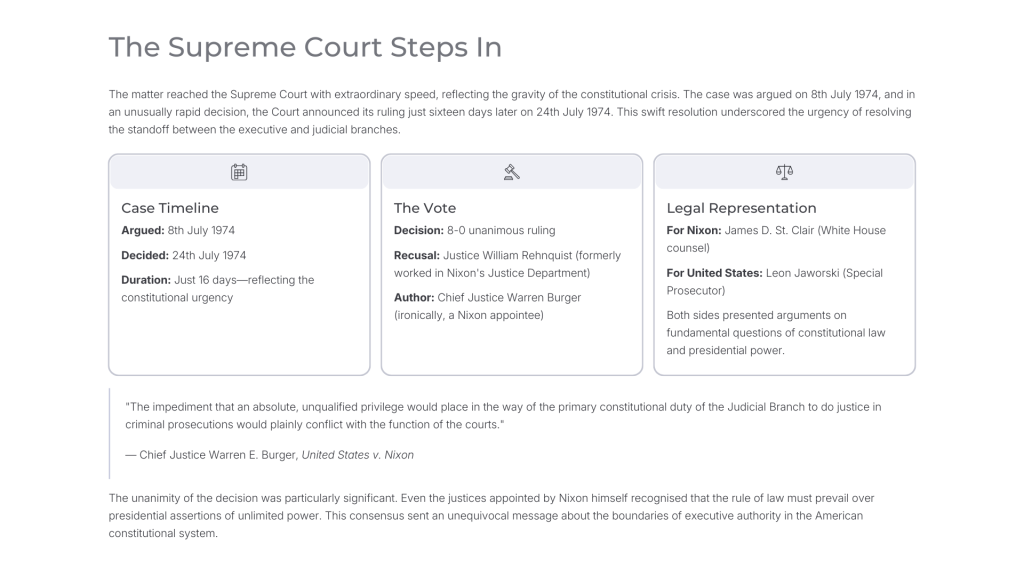Click the closing paragraph about unanimity
The image size is (1024, 576).
(491, 516)
